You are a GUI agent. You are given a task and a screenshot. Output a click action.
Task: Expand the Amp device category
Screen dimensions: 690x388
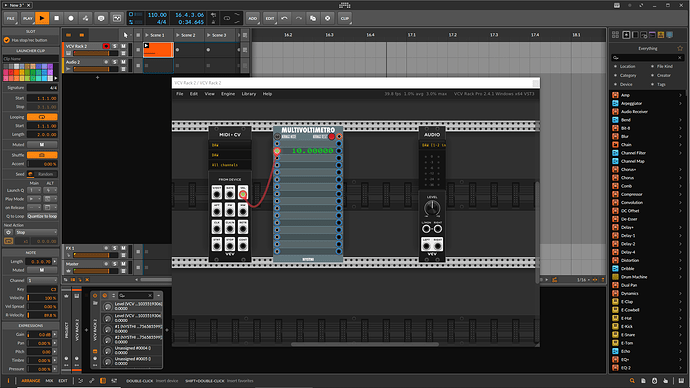(680, 95)
